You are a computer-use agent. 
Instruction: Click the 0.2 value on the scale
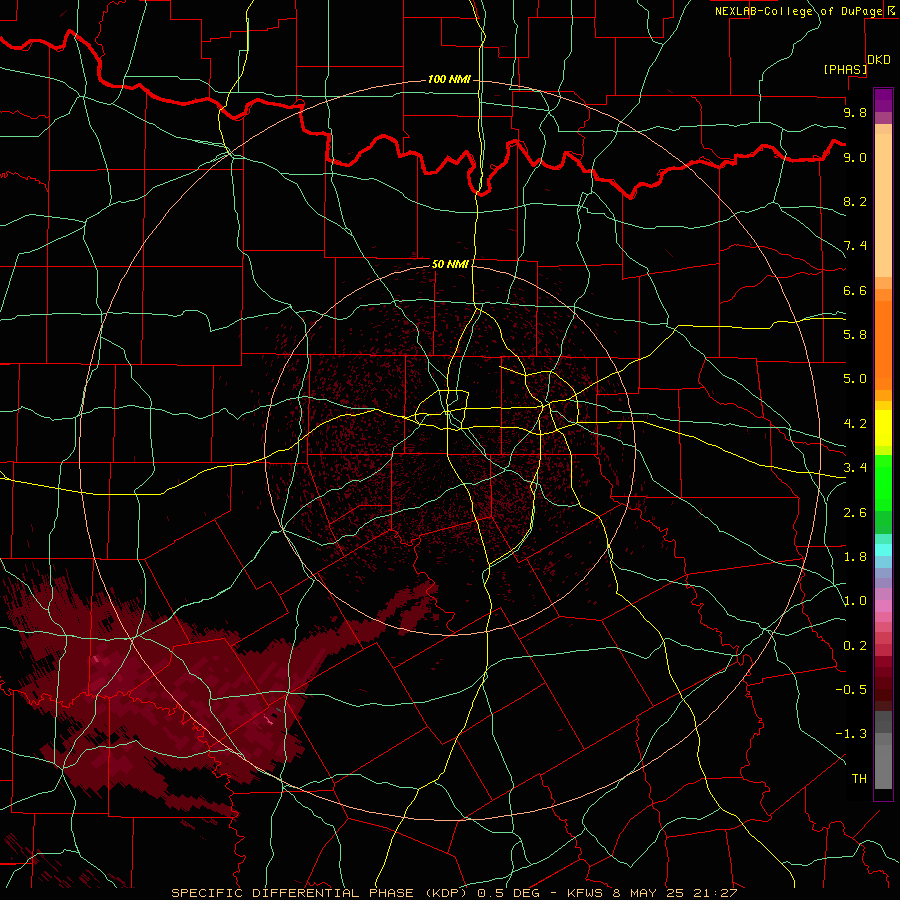pos(855,646)
